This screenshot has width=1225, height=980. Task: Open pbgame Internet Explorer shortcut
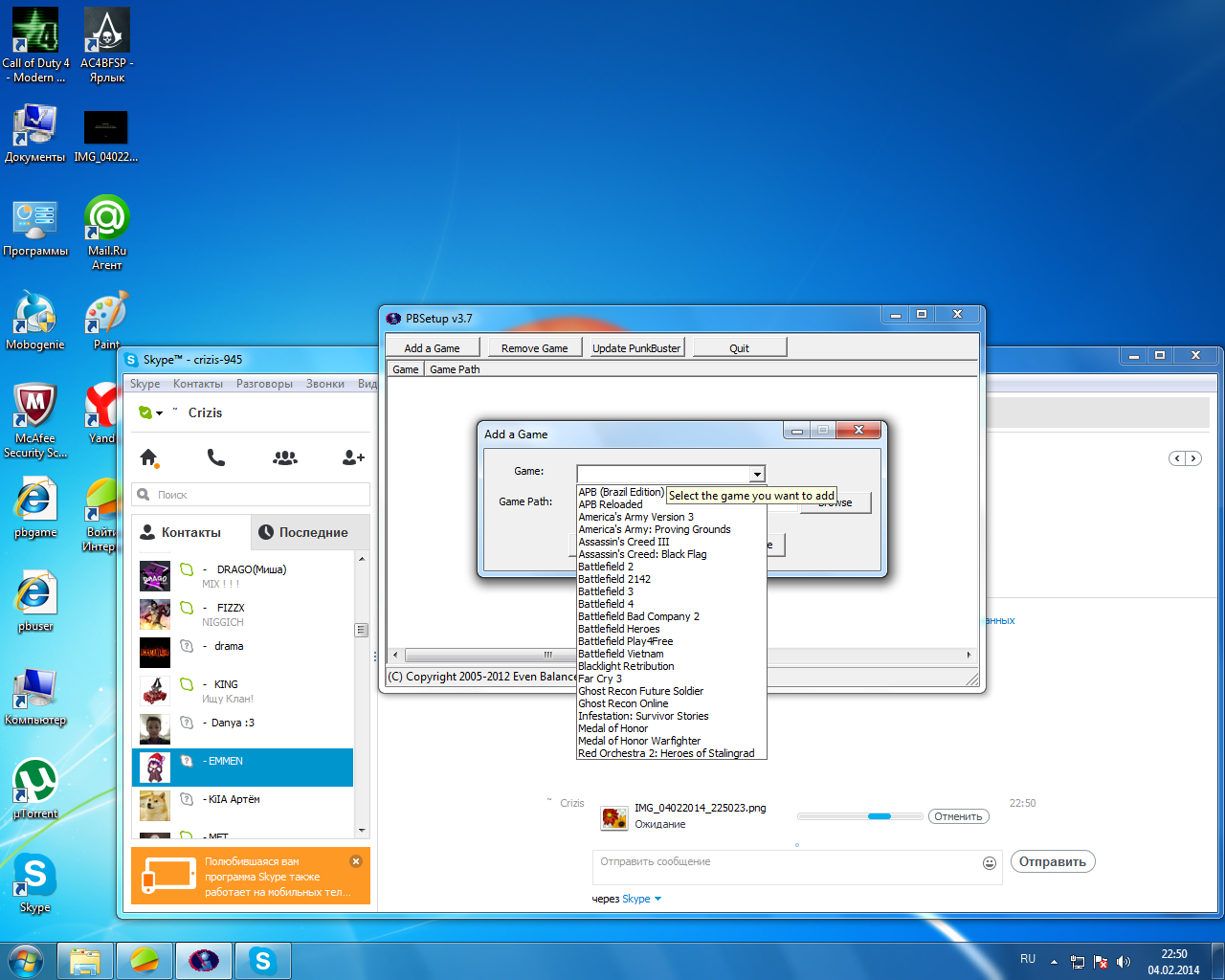[x=35, y=509]
